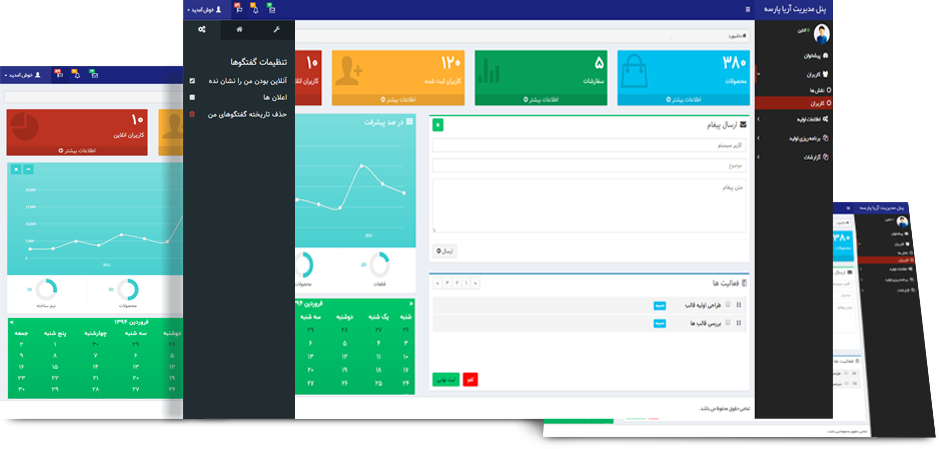Click 'اطلاعات بیشتر' on the سفارشات card

coord(539,100)
